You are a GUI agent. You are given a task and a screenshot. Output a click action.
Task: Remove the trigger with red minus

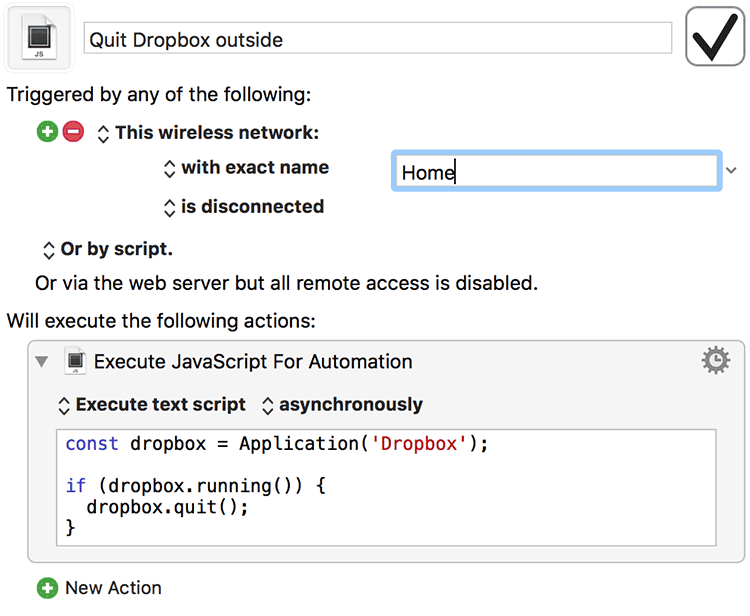73,132
